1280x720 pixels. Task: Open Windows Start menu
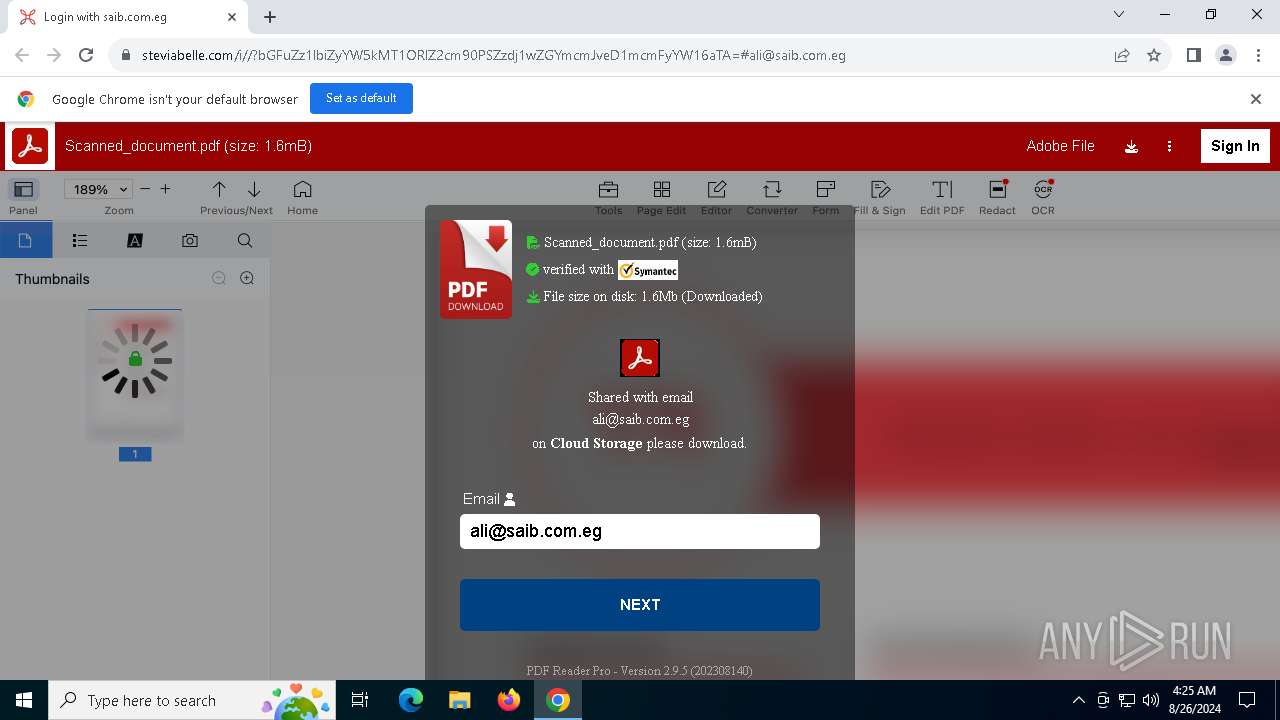(24, 700)
